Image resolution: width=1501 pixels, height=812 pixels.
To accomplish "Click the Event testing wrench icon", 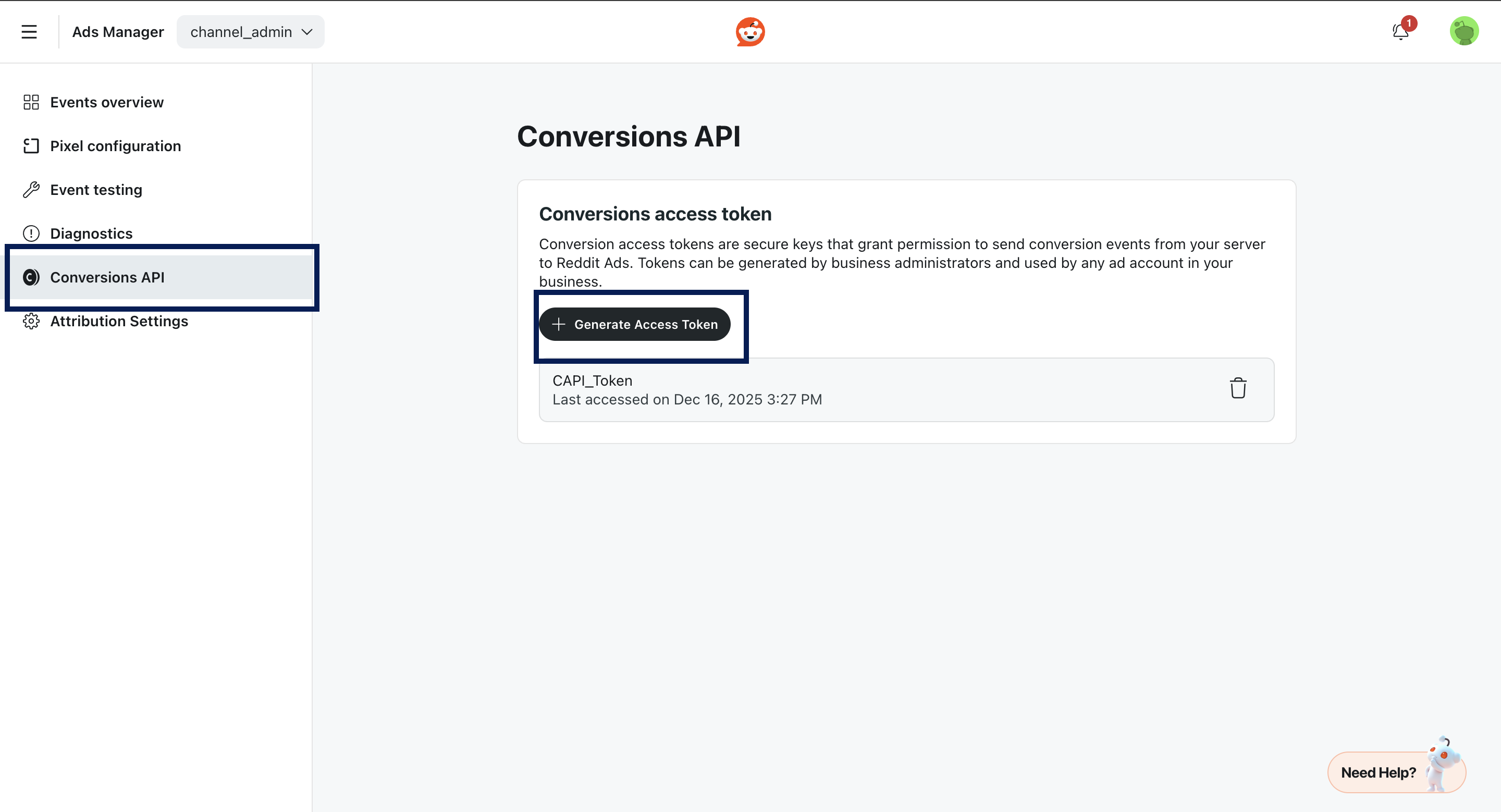I will 31,190.
